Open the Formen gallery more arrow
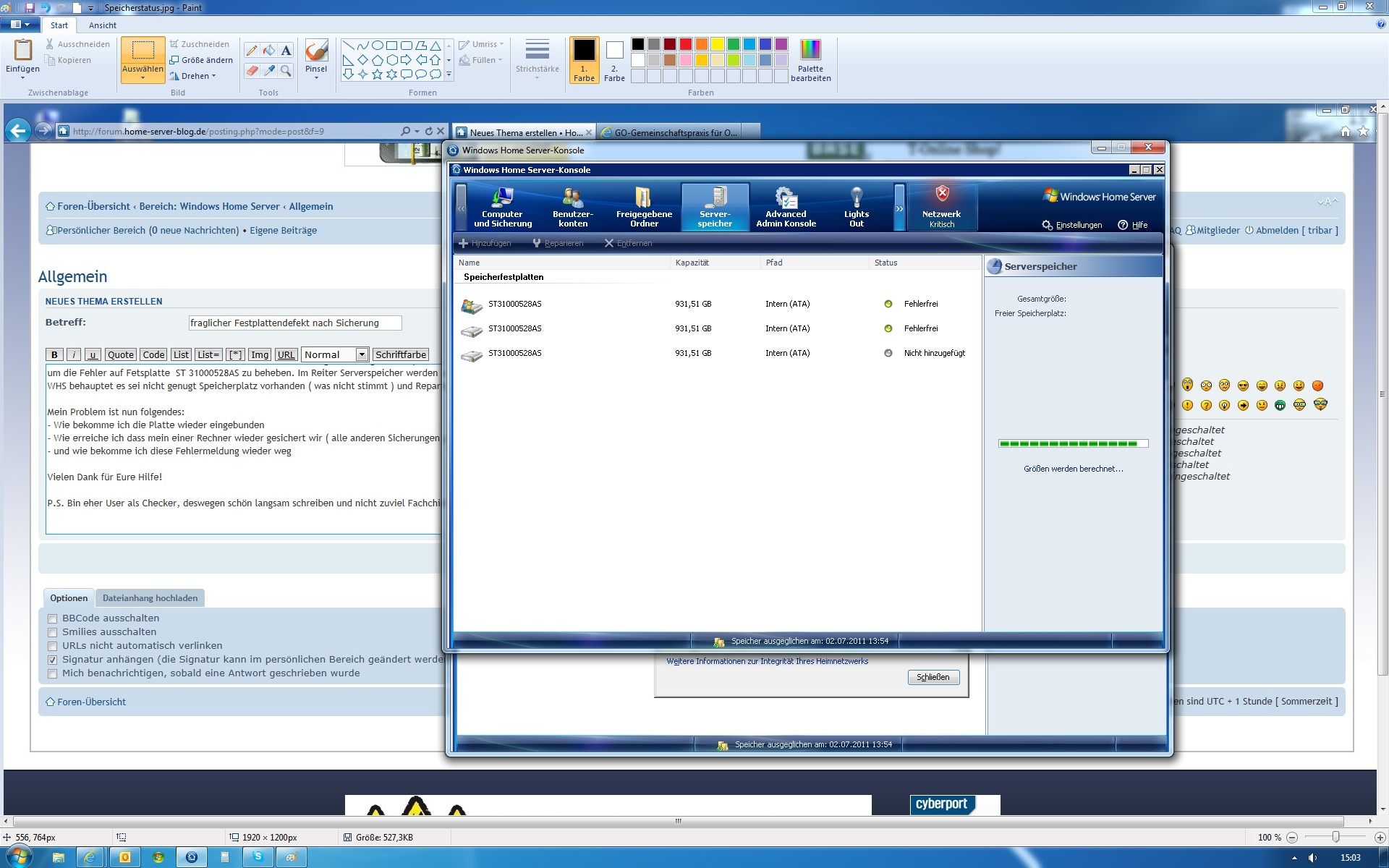Viewport: 1389px width, 868px height. [x=449, y=75]
